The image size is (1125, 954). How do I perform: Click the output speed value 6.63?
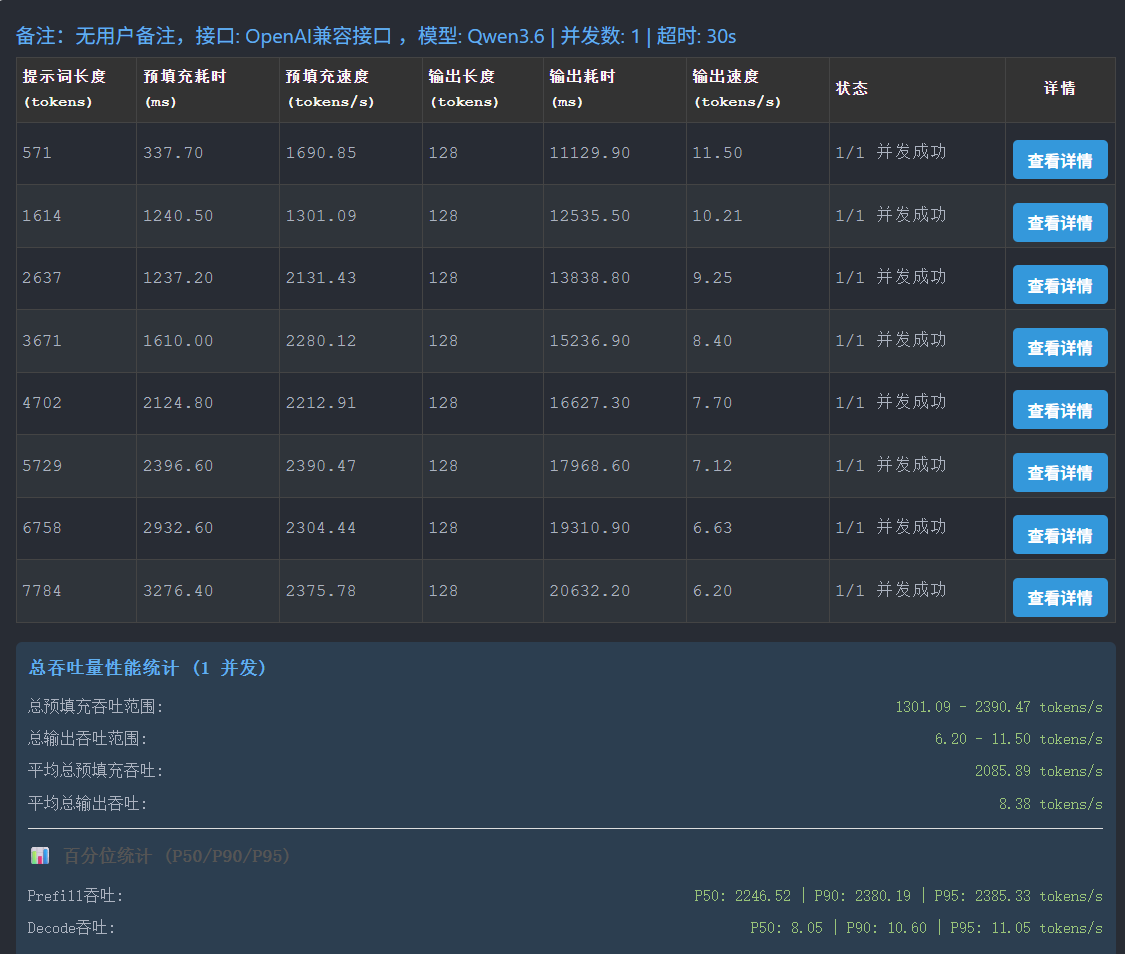712,527
